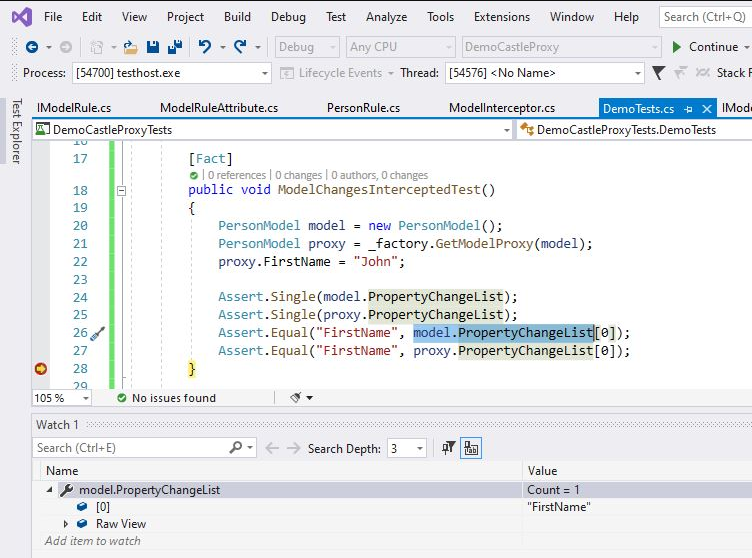Image resolution: width=752 pixels, height=558 pixels.
Task: Collapse model.PropertyChangeList watch entry
Action: 49,489
